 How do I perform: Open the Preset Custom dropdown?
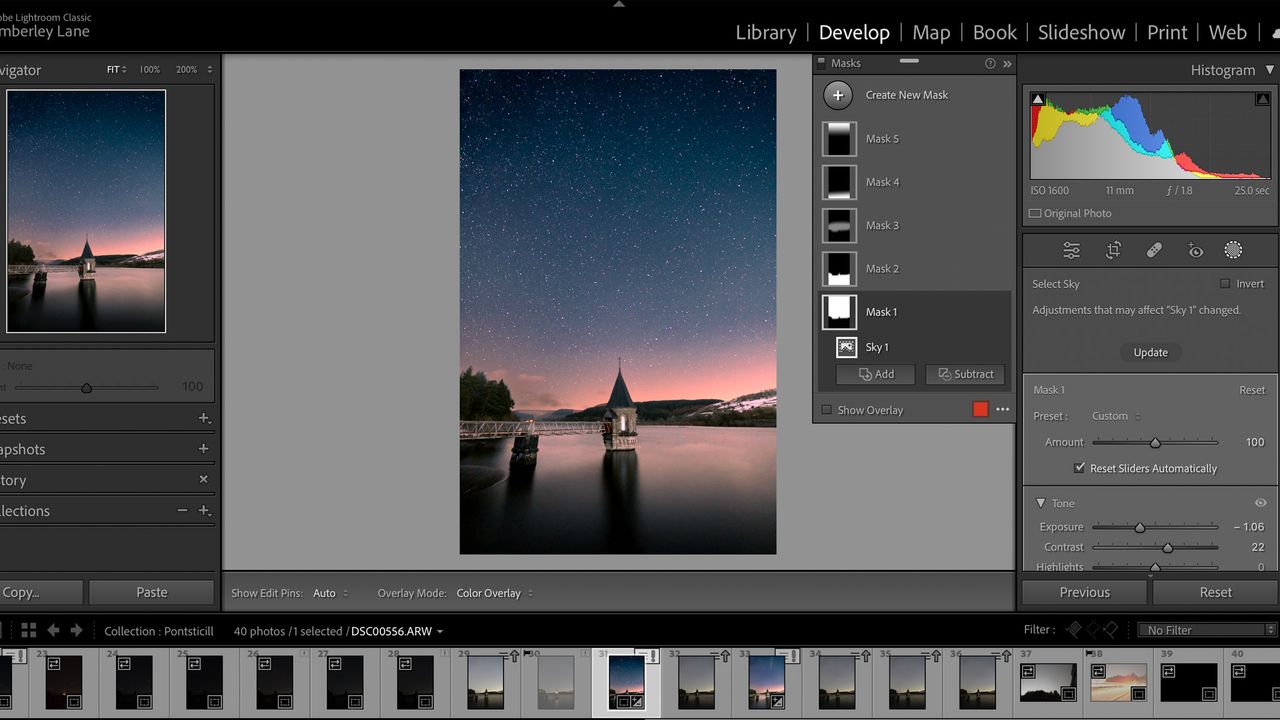[x=1116, y=416]
